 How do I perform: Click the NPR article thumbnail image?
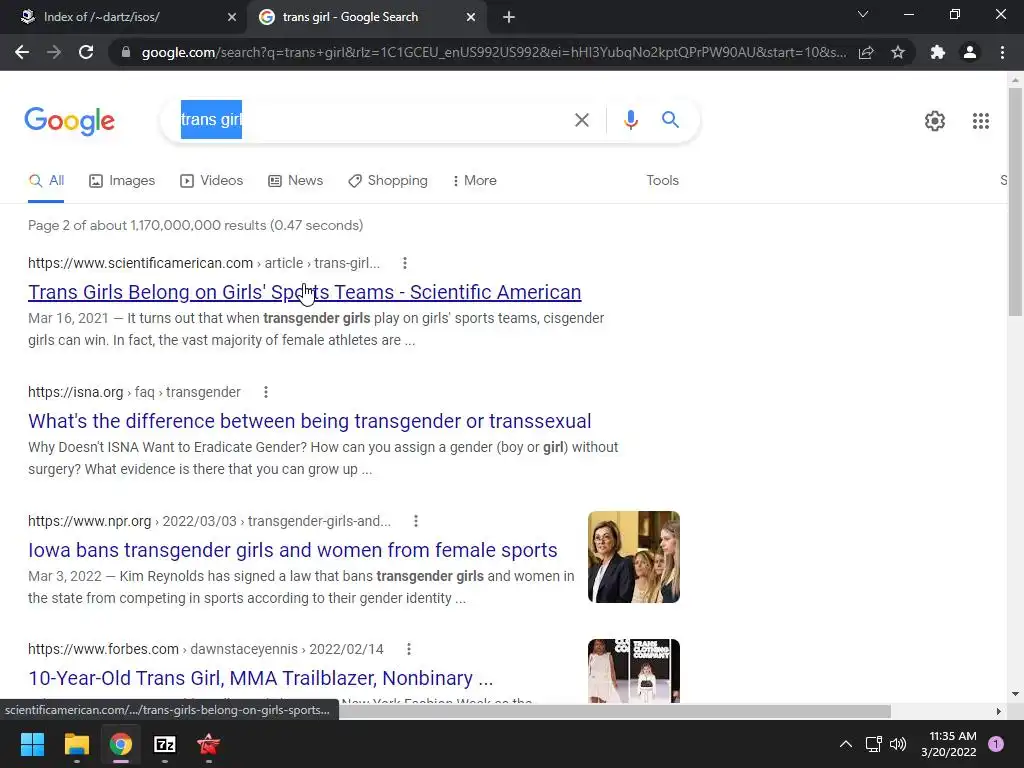633,557
